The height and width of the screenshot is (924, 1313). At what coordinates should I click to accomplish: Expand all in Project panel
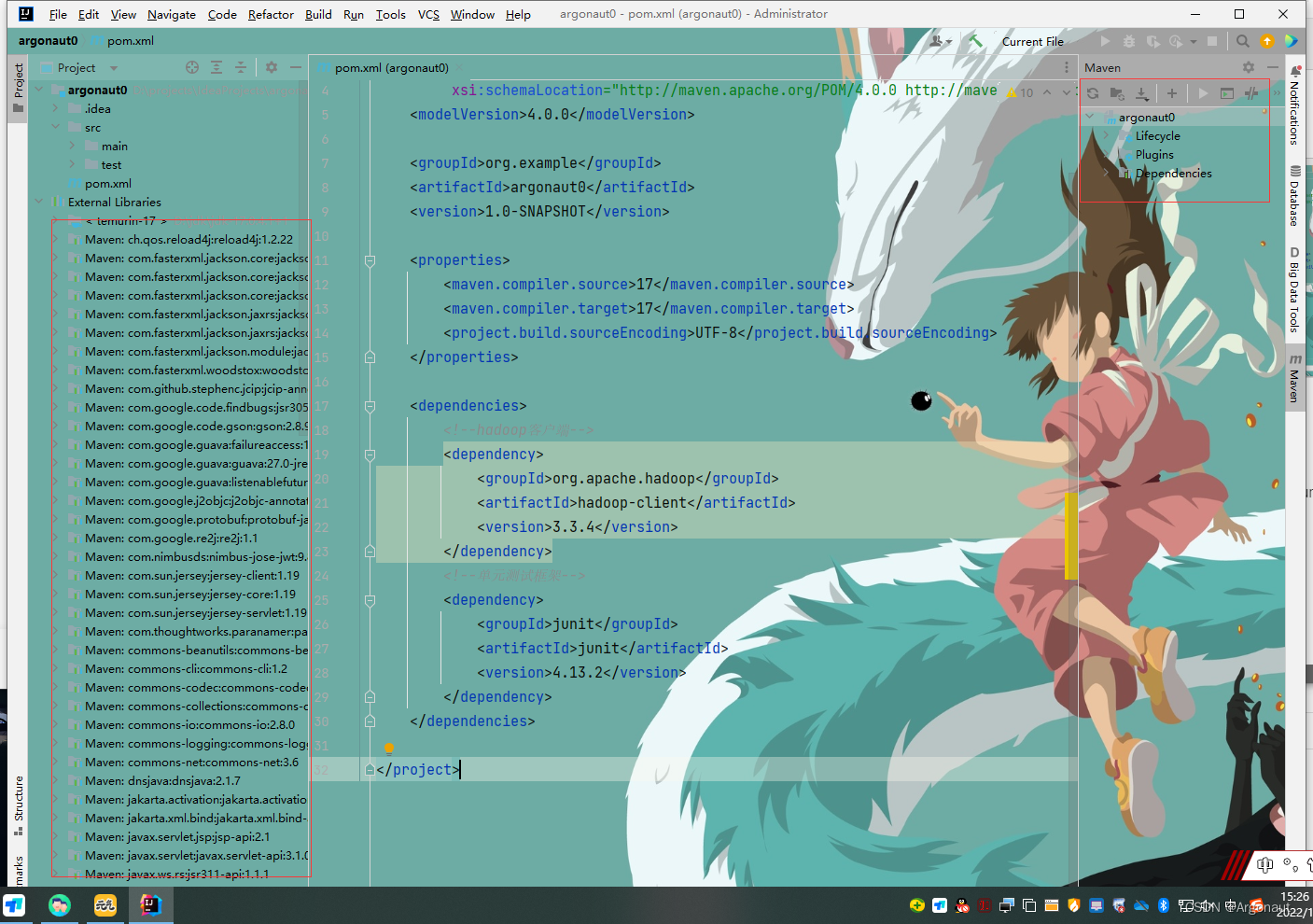217,67
